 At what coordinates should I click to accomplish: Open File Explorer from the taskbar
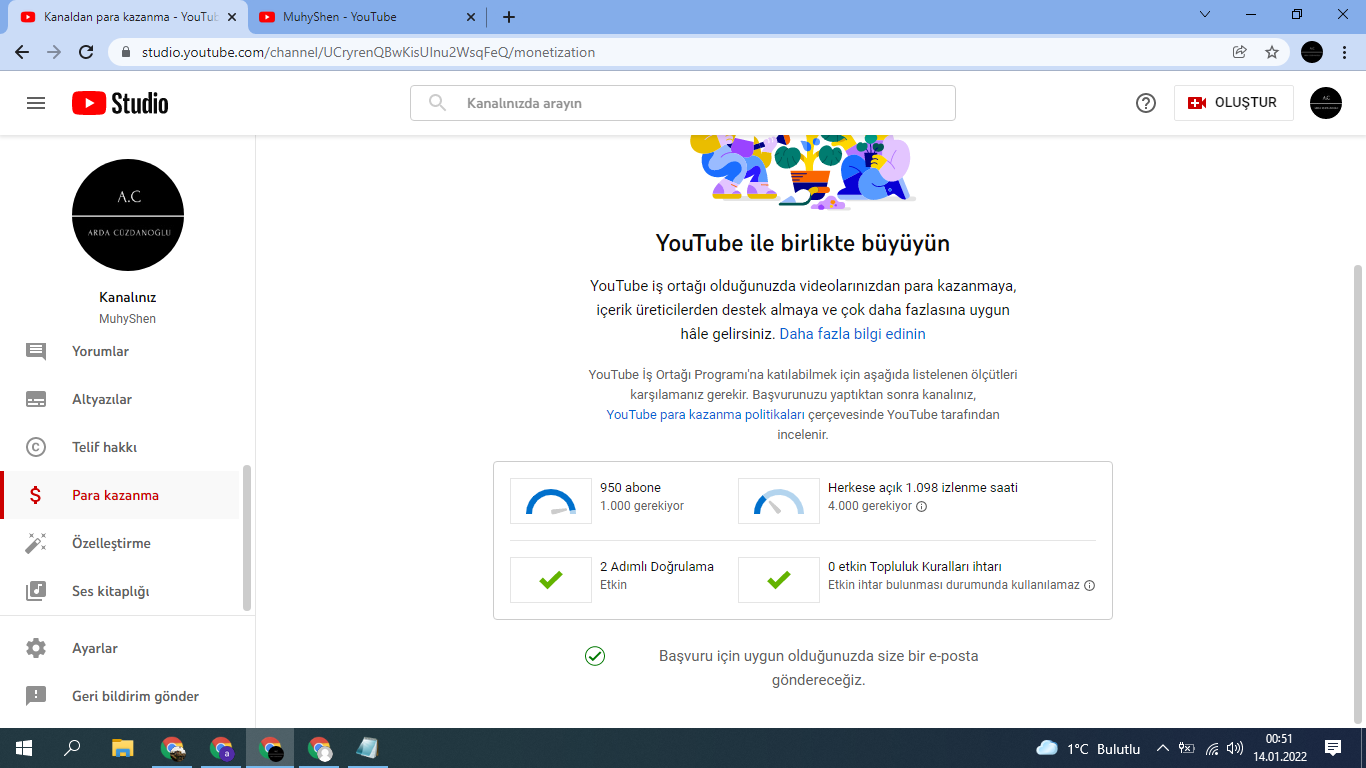coord(122,748)
